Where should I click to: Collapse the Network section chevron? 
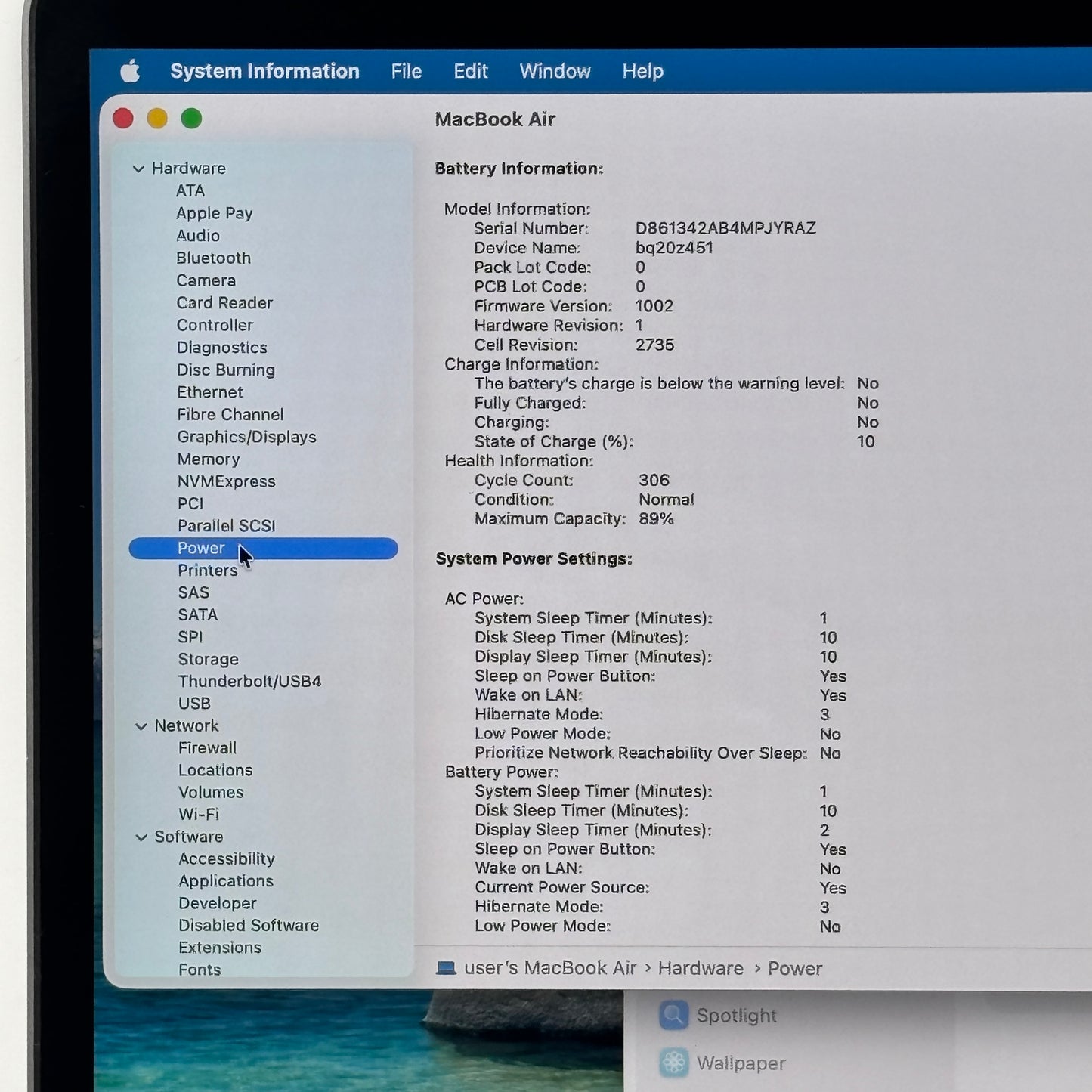(141, 726)
